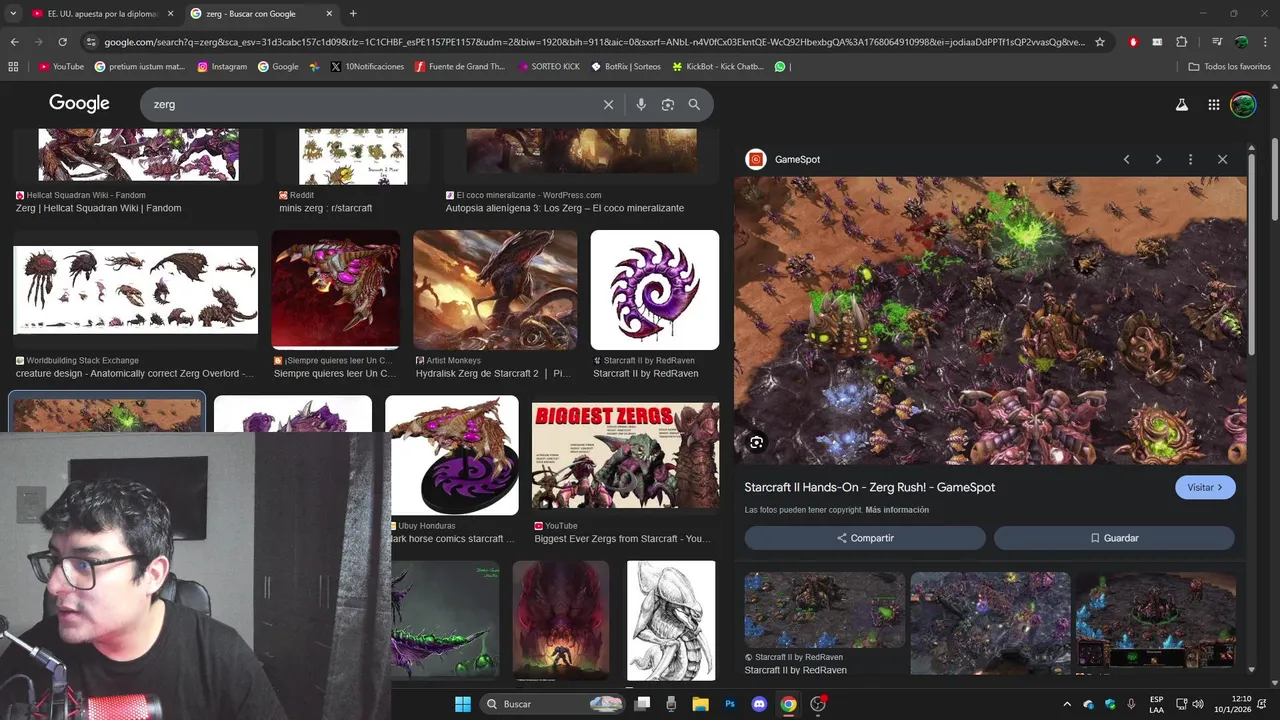The image size is (1280, 720).
Task: Open the WhatsApp bookmark icon
Action: tap(780, 67)
